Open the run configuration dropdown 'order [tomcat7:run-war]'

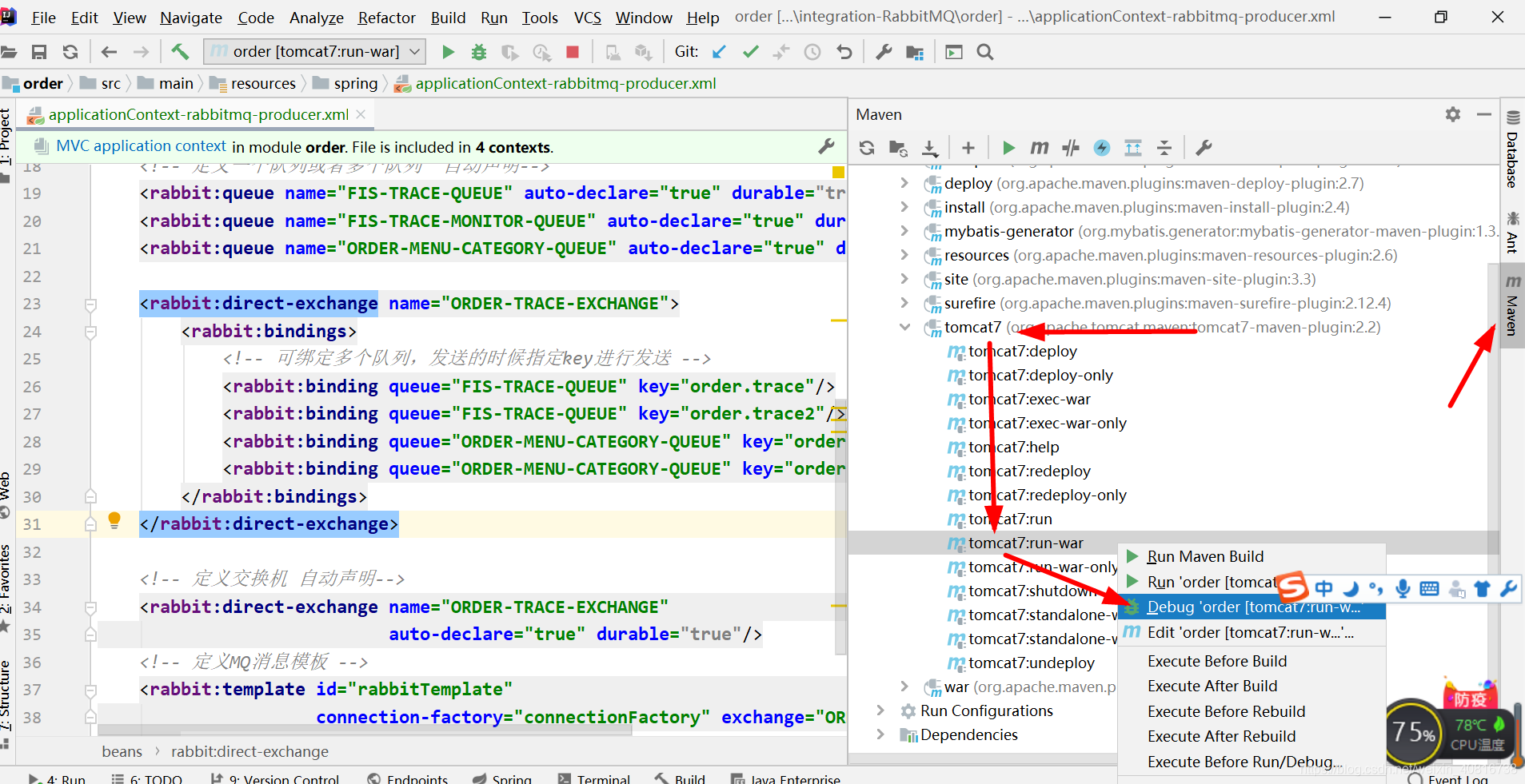[x=313, y=52]
